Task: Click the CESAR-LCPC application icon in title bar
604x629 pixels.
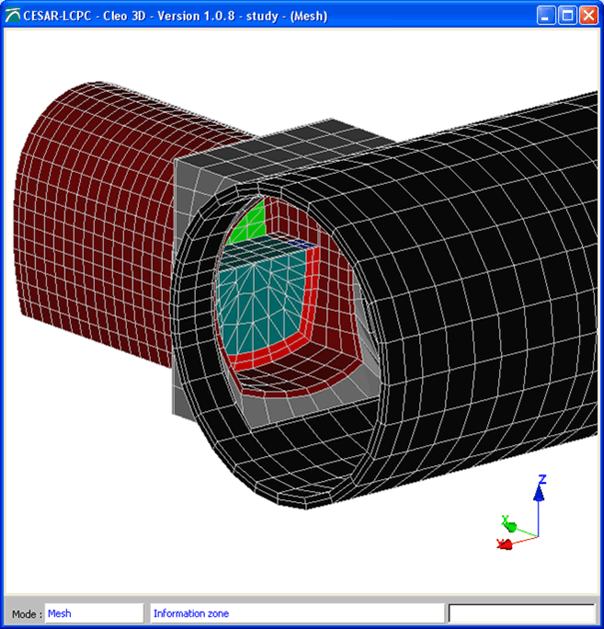Action: [12, 16]
